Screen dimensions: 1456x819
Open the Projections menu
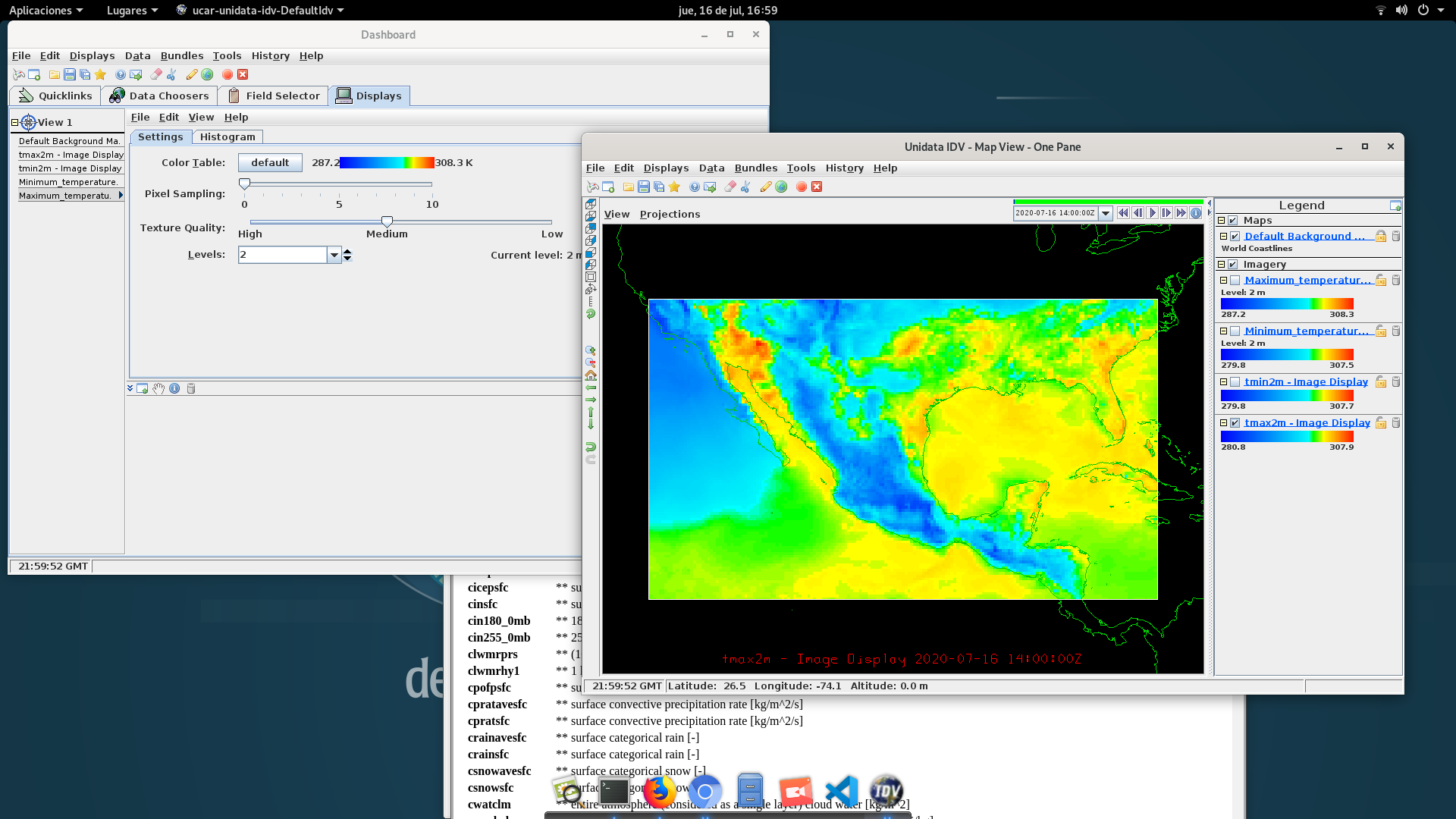[670, 214]
